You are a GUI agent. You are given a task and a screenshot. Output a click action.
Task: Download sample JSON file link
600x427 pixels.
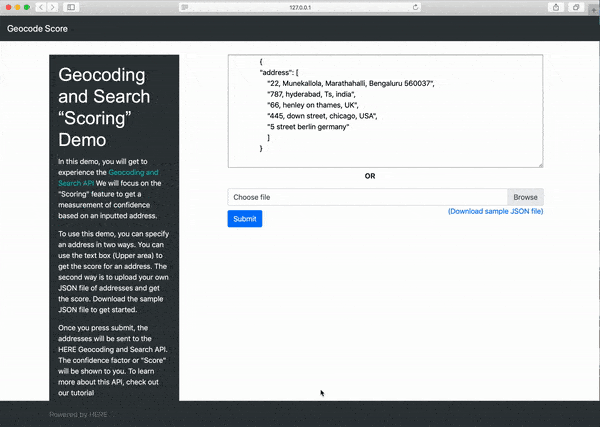[x=496, y=211]
